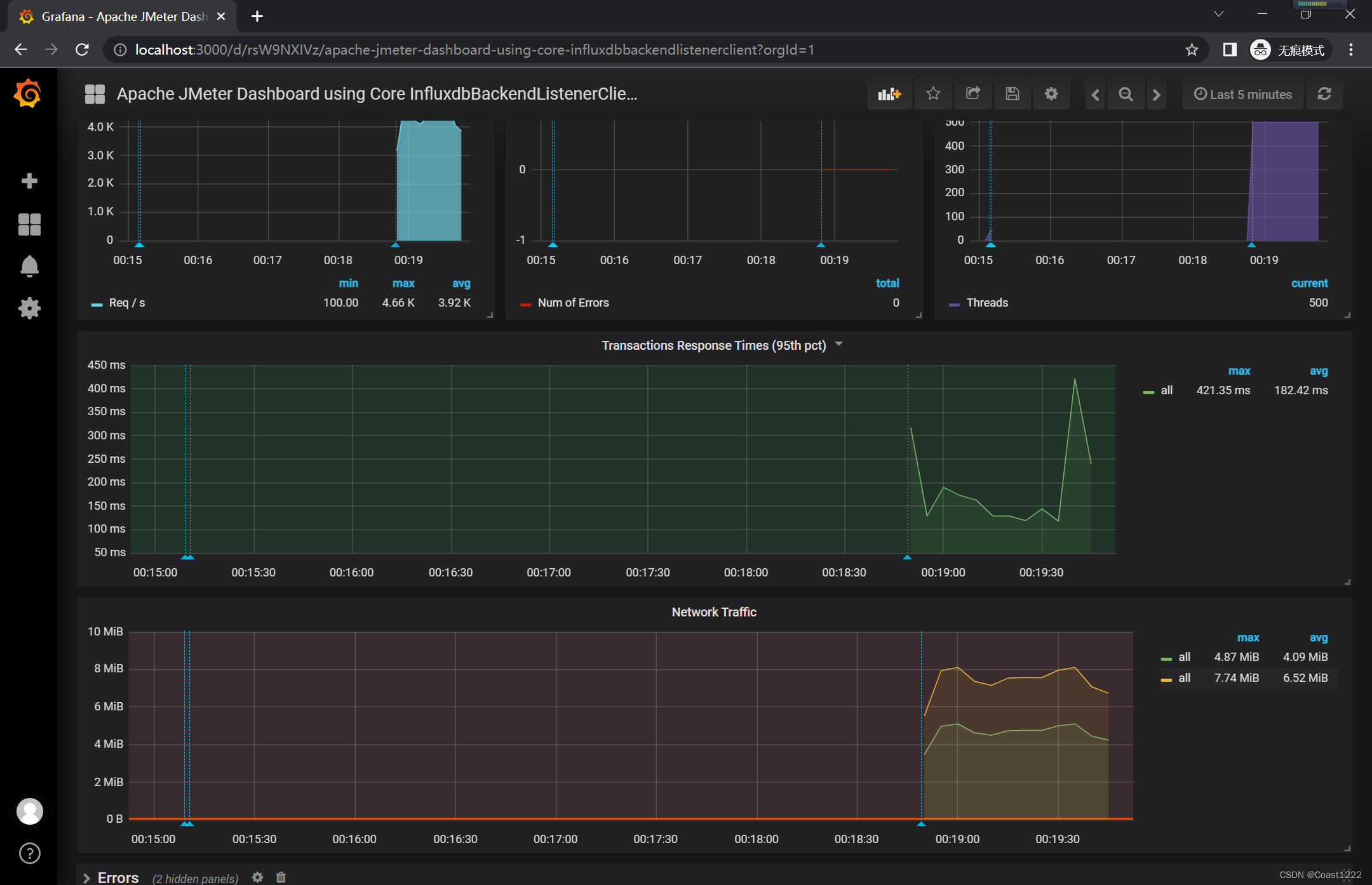Zoom out the time range
The image size is (1372, 885).
tap(1126, 95)
